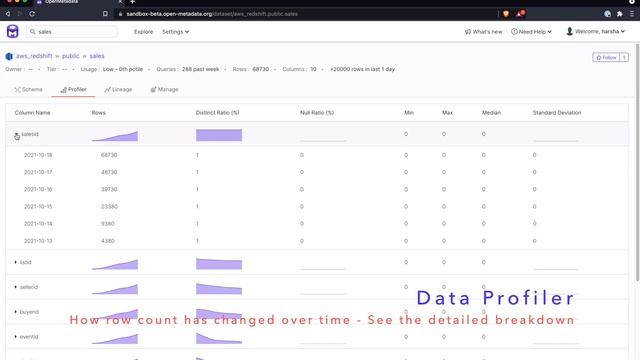This screenshot has width=640, height=360.
Task: Click the salesid distinct ratio chart
Action: pos(219,135)
